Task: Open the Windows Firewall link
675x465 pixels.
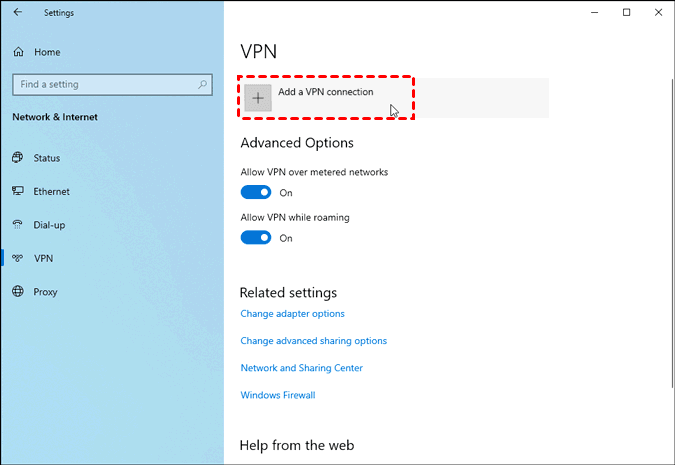Action: [x=277, y=395]
